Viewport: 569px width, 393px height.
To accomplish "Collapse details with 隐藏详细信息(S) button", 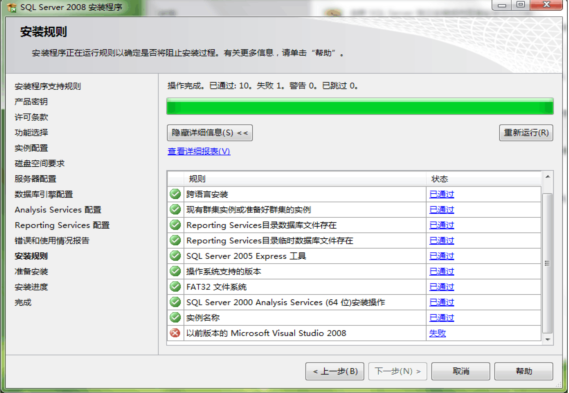I will tap(210, 133).
